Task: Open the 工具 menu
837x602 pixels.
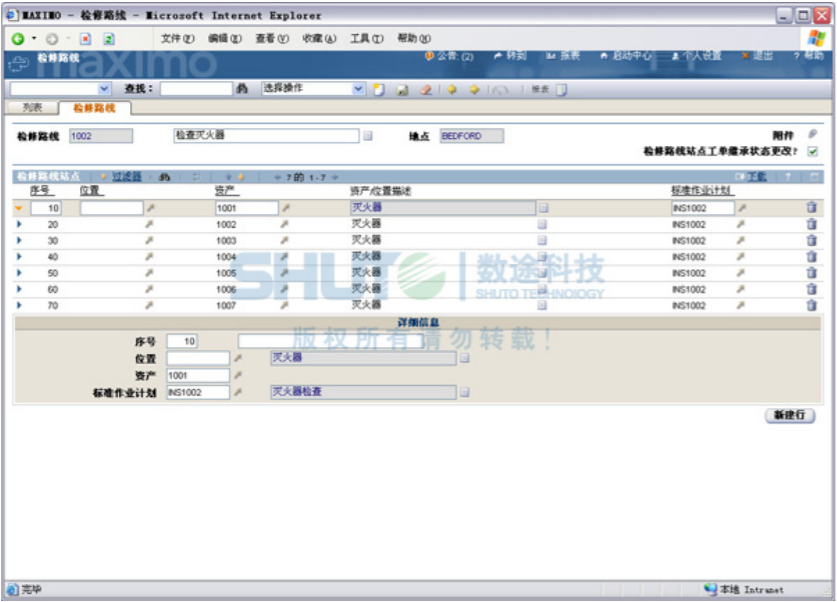Action: (x=367, y=38)
